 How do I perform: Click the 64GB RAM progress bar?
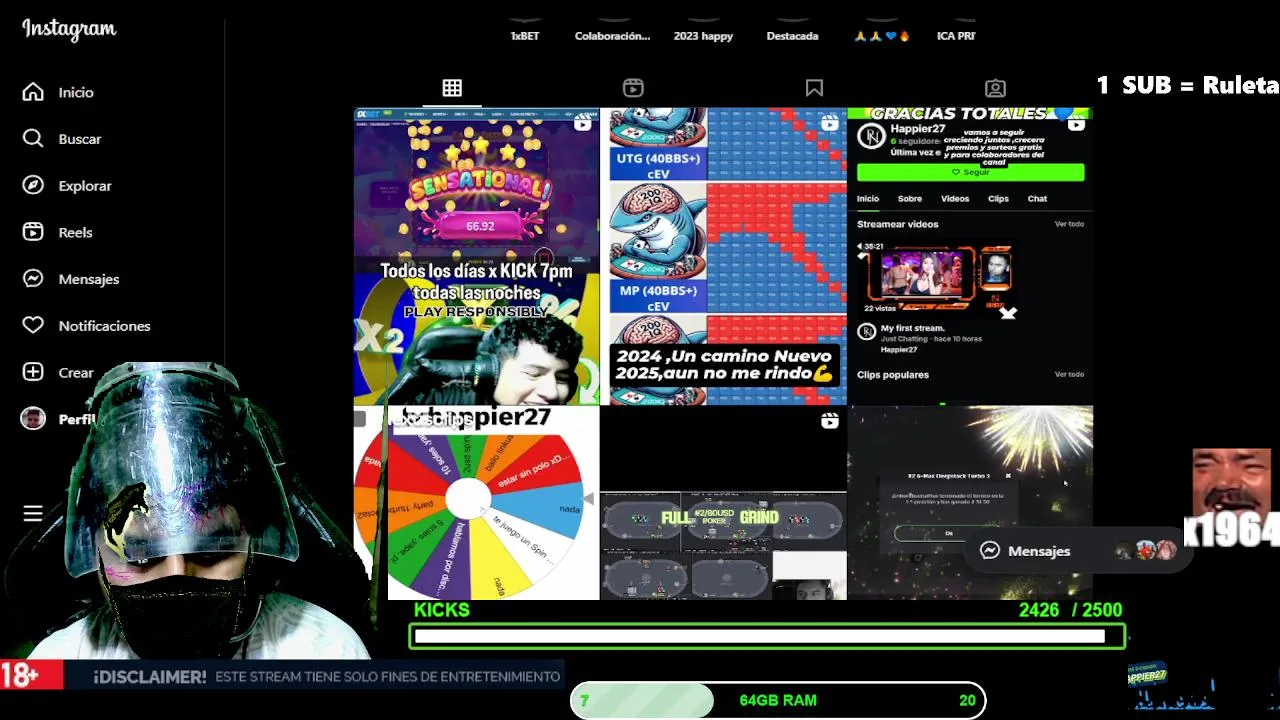tap(778, 700)
